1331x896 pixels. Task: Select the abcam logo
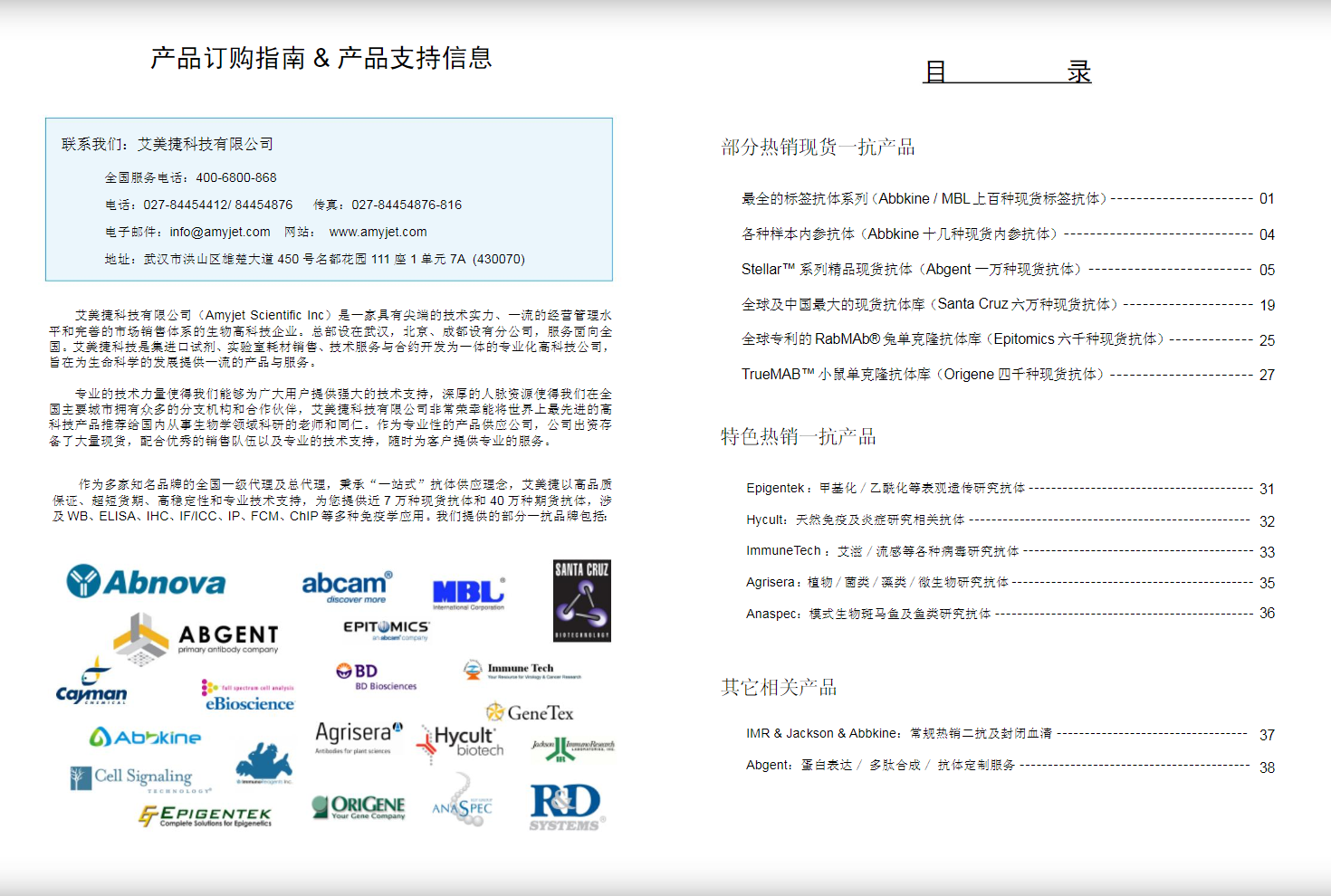pos(347,586)
